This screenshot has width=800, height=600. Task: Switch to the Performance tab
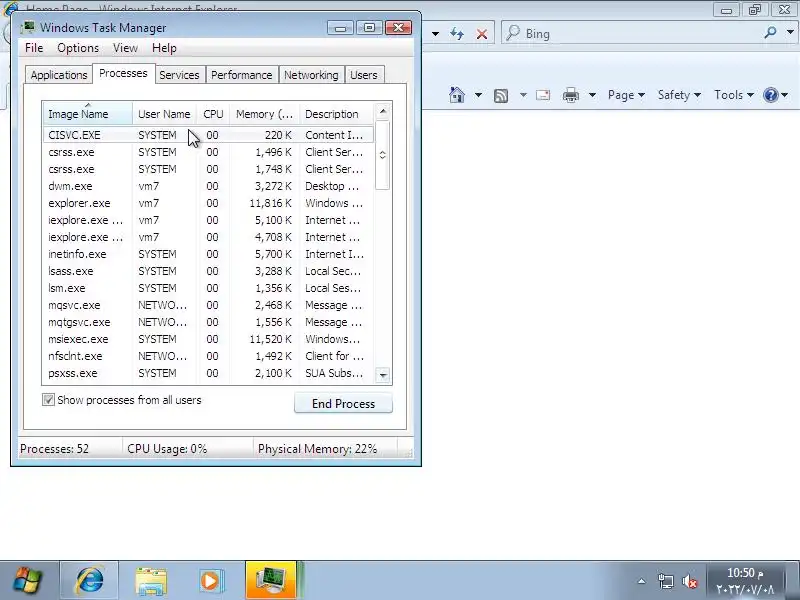click(x=241, y=75)
